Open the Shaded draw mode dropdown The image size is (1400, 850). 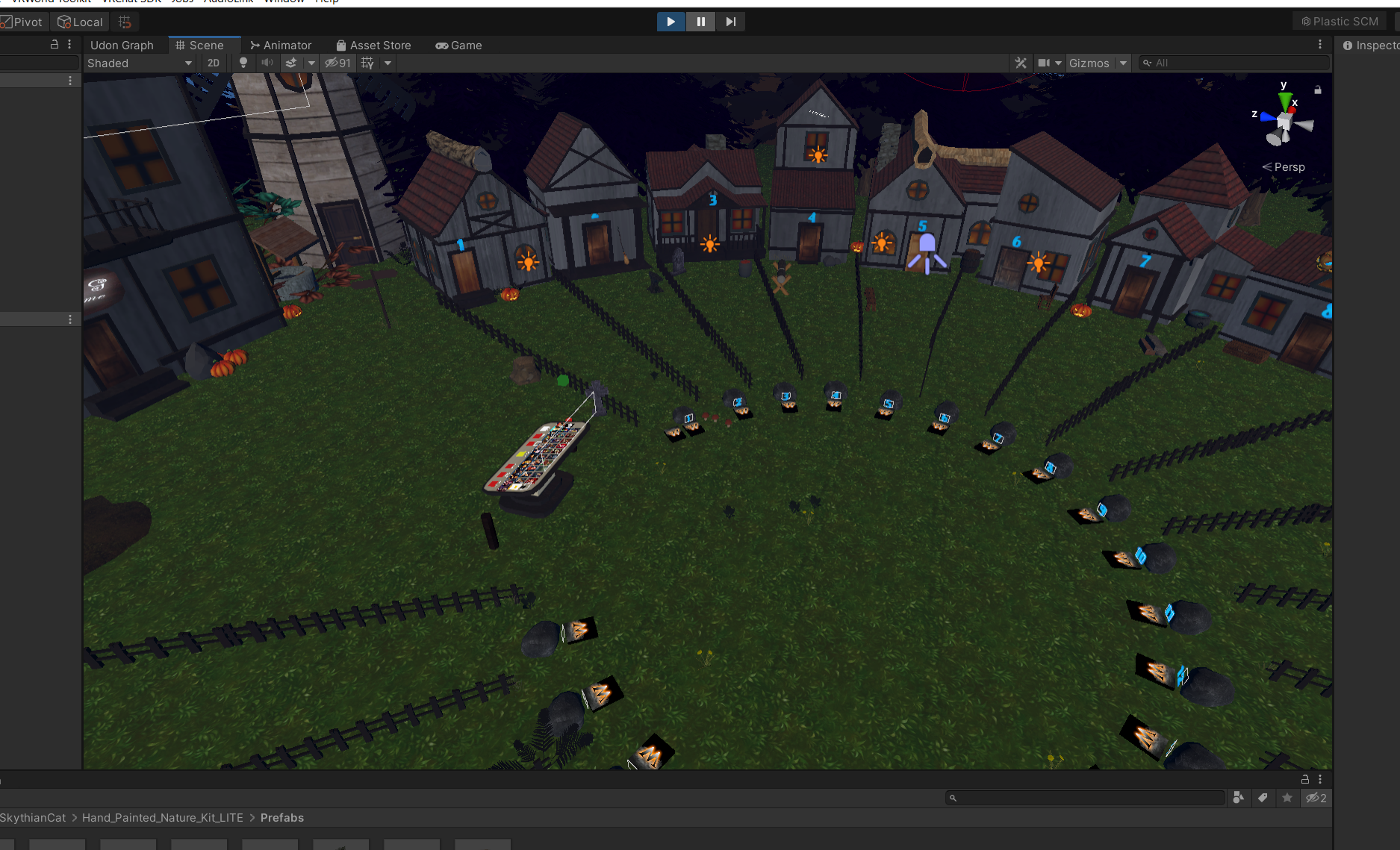pyautogui.click(x=140, y=63)
